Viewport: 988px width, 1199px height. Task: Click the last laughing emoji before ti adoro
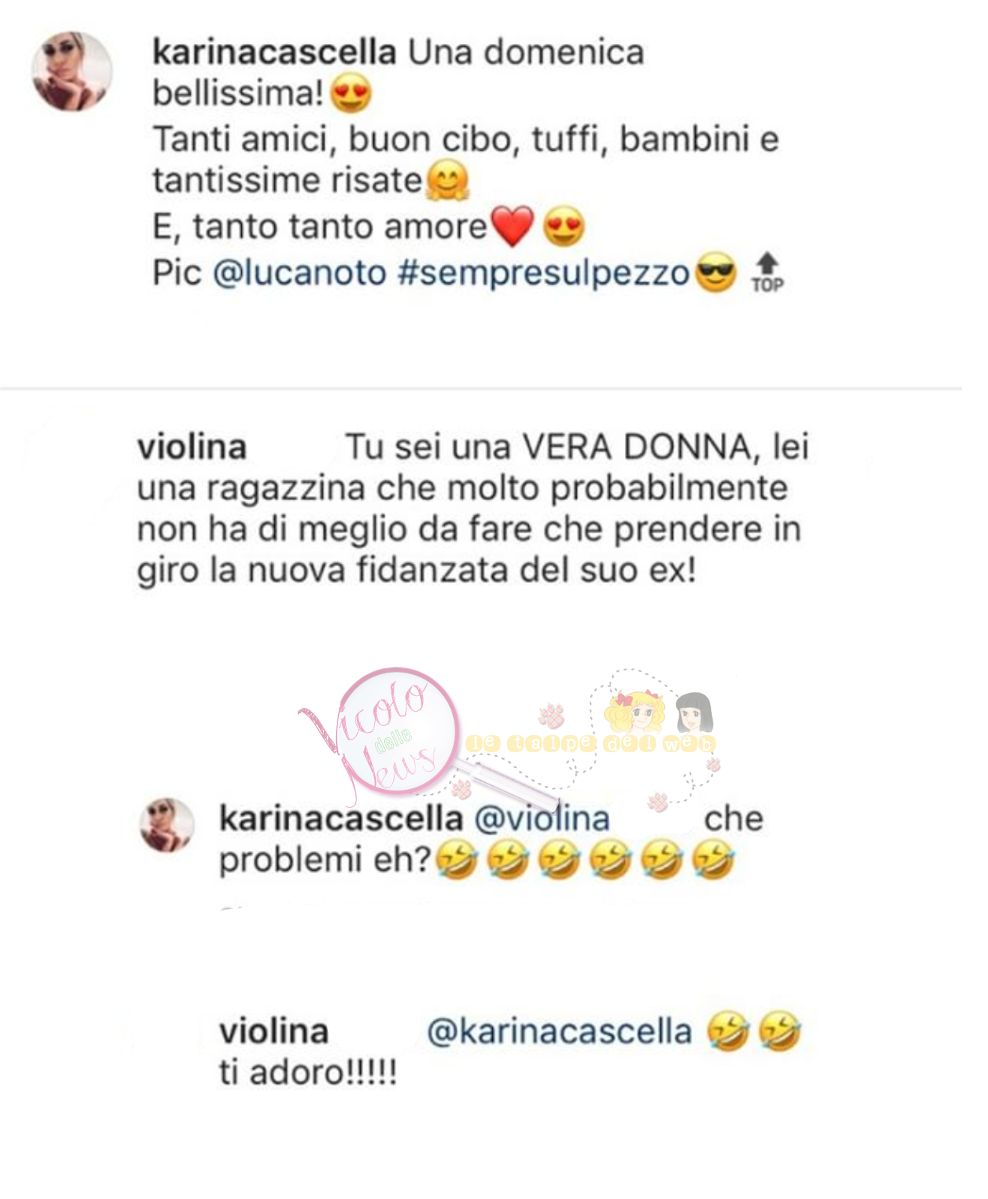tap(779, 1031)
